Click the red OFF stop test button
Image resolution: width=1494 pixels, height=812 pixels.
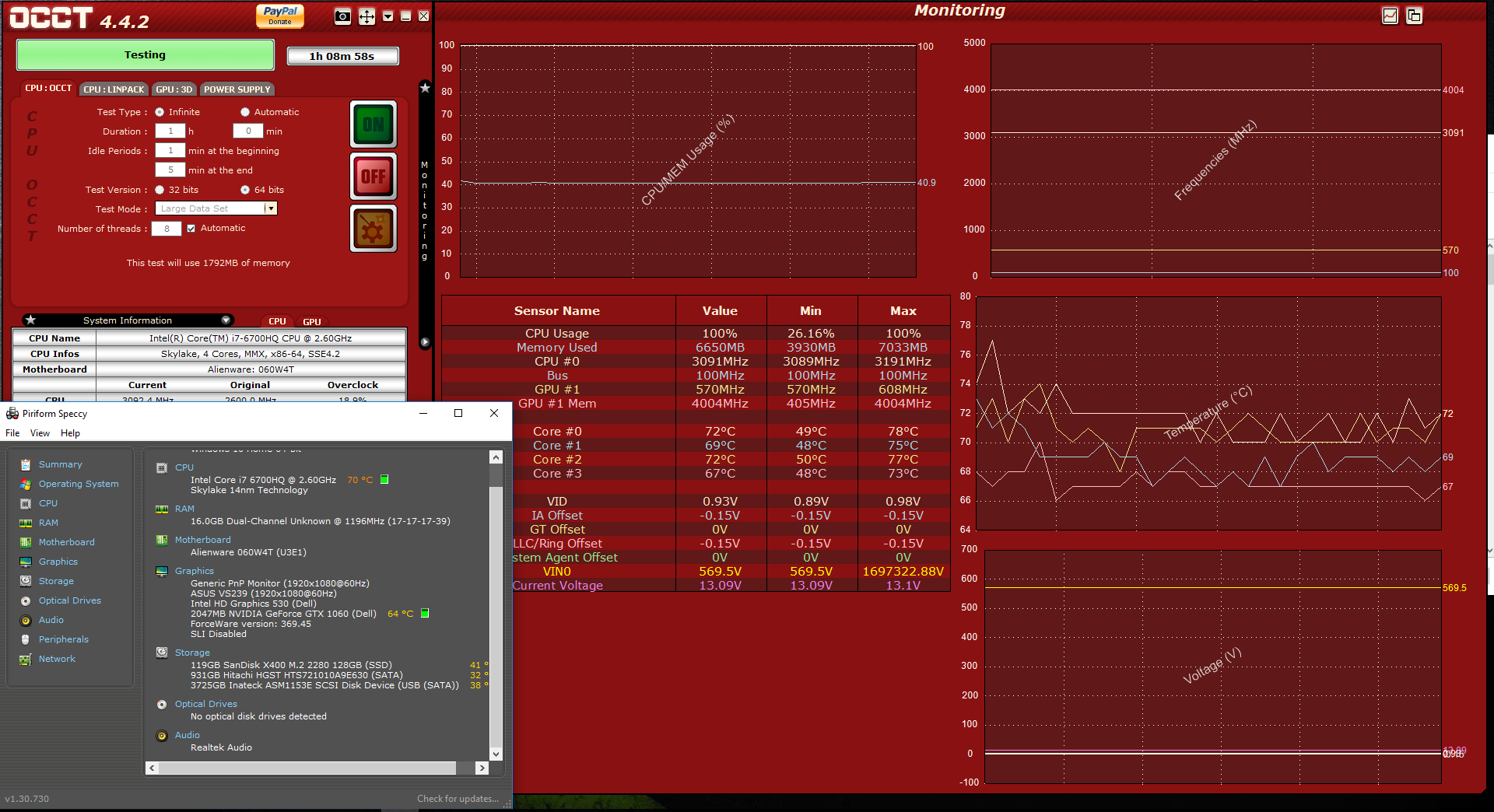pyautogui.click(x=373, y=177)
